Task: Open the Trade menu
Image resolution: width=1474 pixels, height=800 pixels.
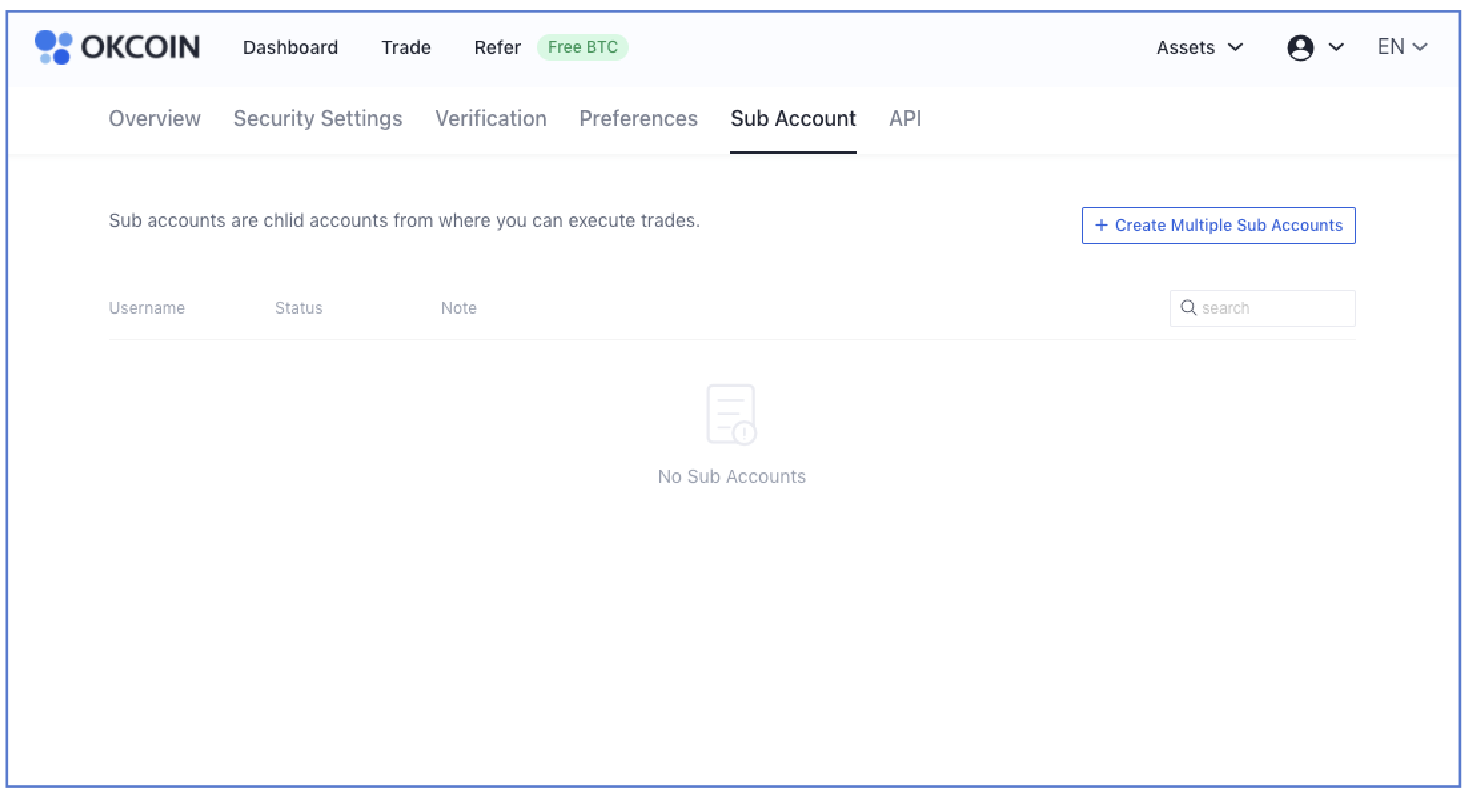Action: coord(406,47)
